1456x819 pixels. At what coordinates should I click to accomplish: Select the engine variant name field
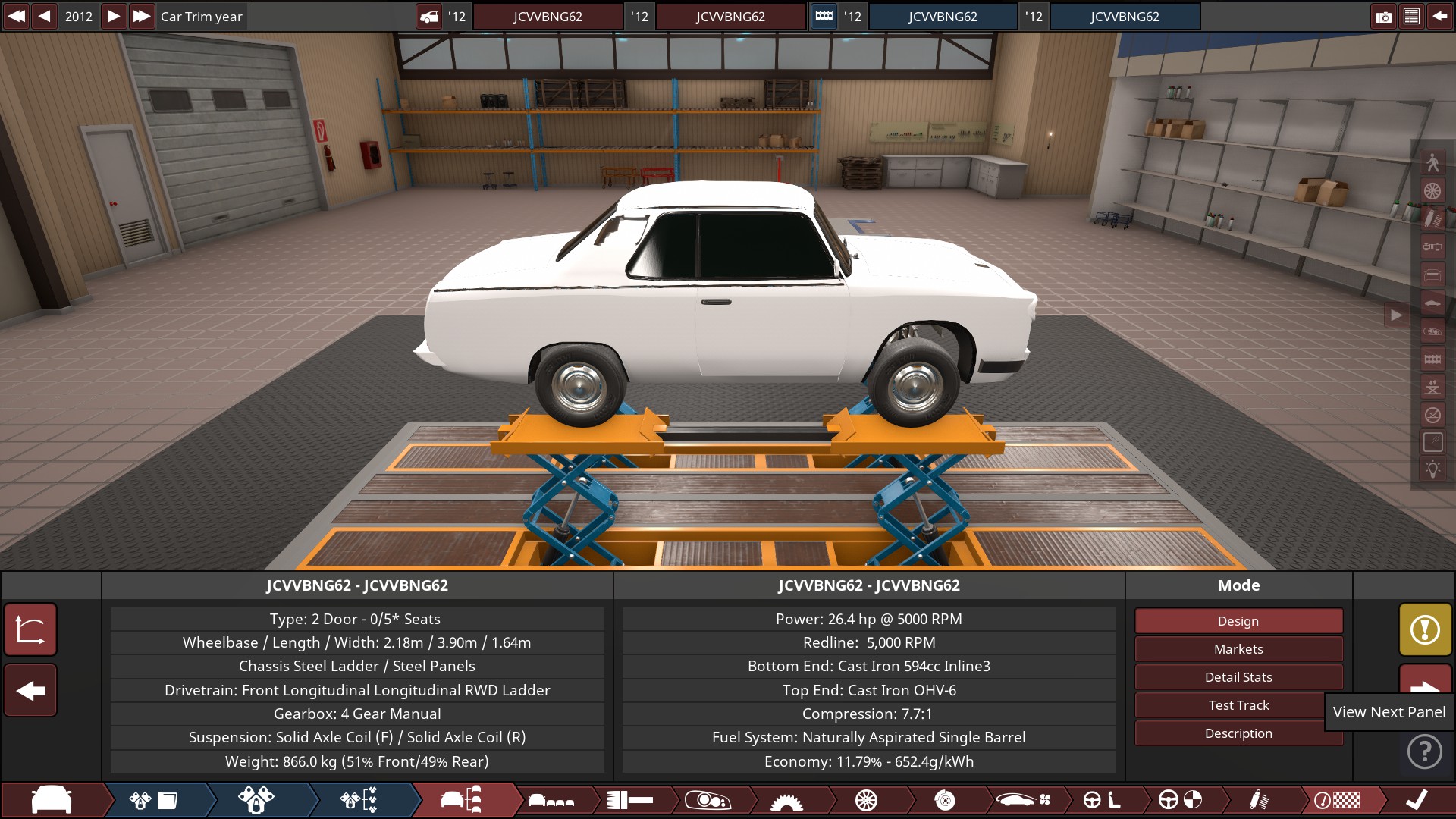[x=1125, y=17]
